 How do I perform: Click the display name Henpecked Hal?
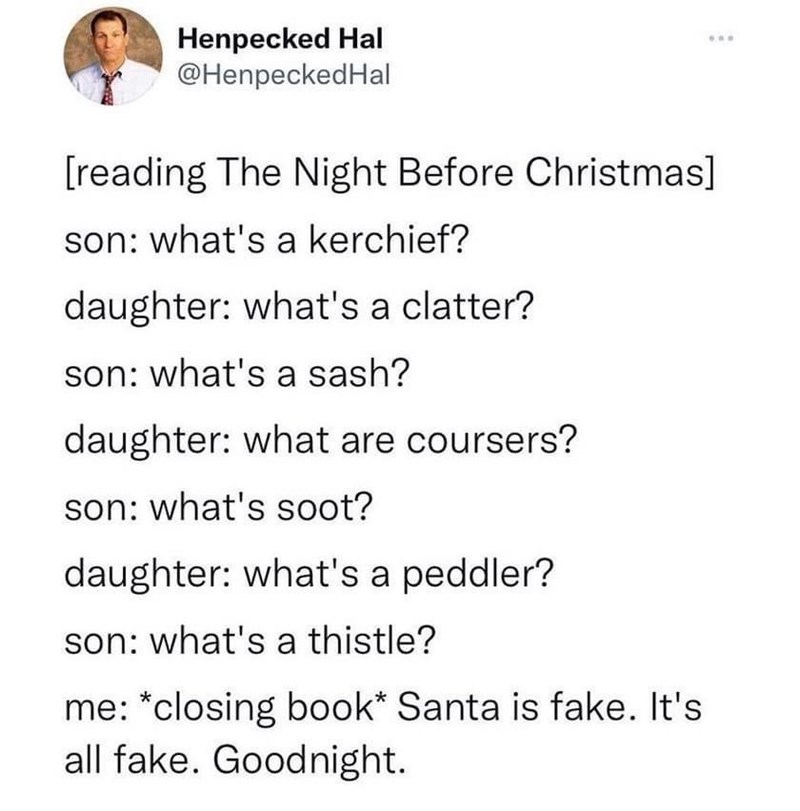tap(264, 42)
